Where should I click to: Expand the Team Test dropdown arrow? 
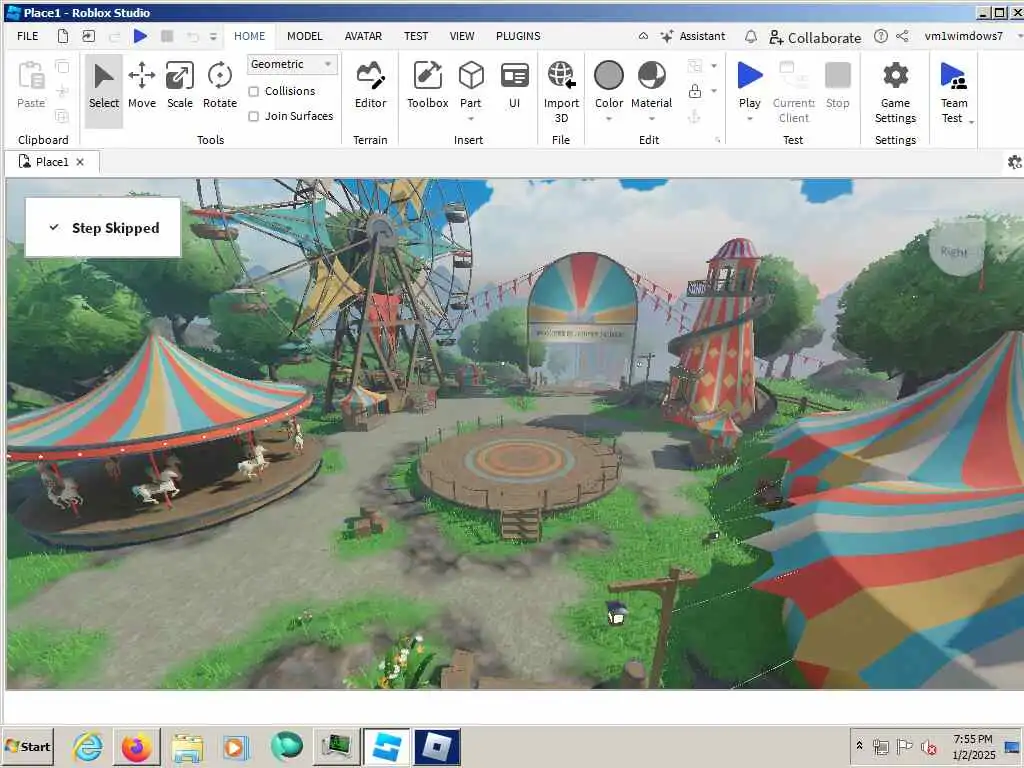coord(972,122)
